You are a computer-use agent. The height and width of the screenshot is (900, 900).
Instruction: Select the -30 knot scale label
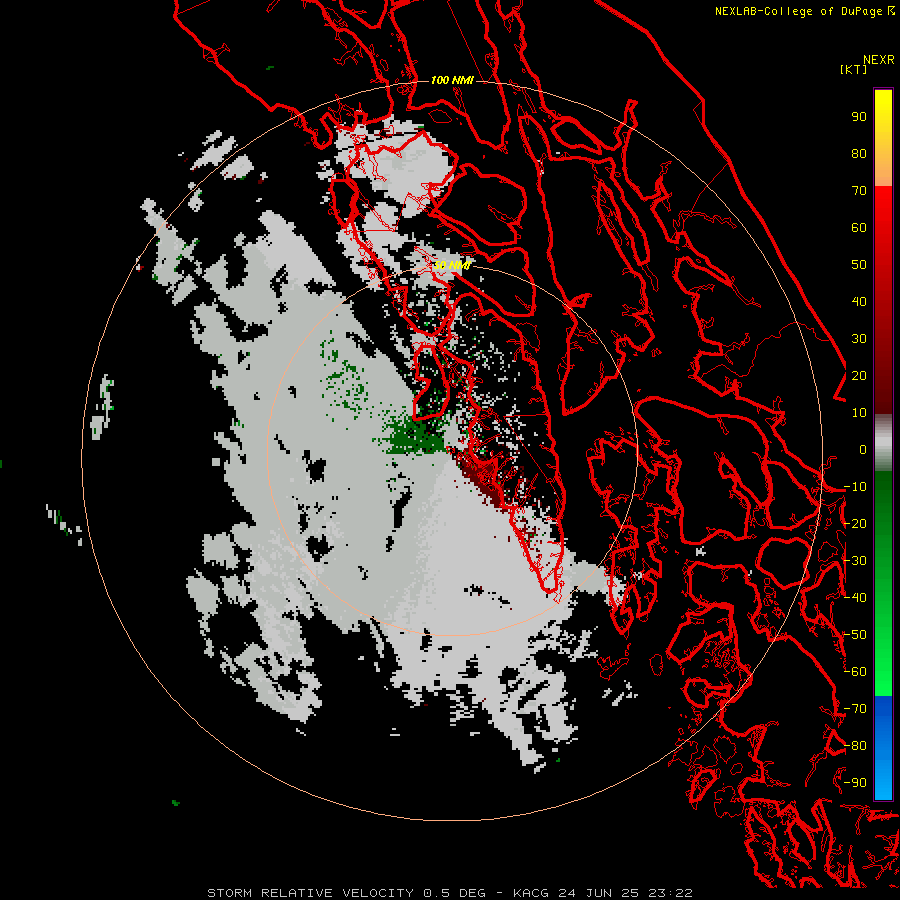tap(855, 561)
